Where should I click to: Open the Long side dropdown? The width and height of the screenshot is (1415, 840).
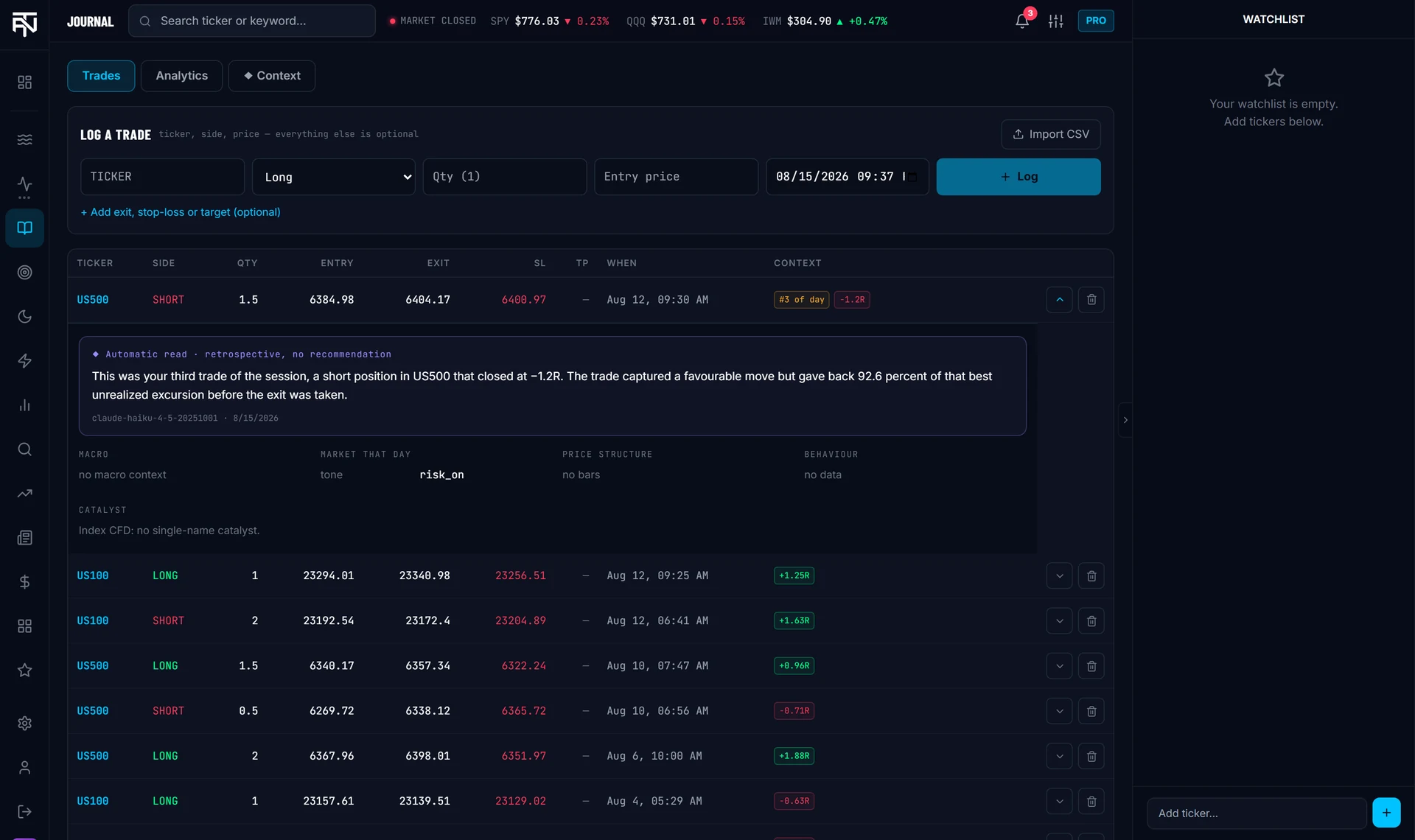[x=334, y=177]
